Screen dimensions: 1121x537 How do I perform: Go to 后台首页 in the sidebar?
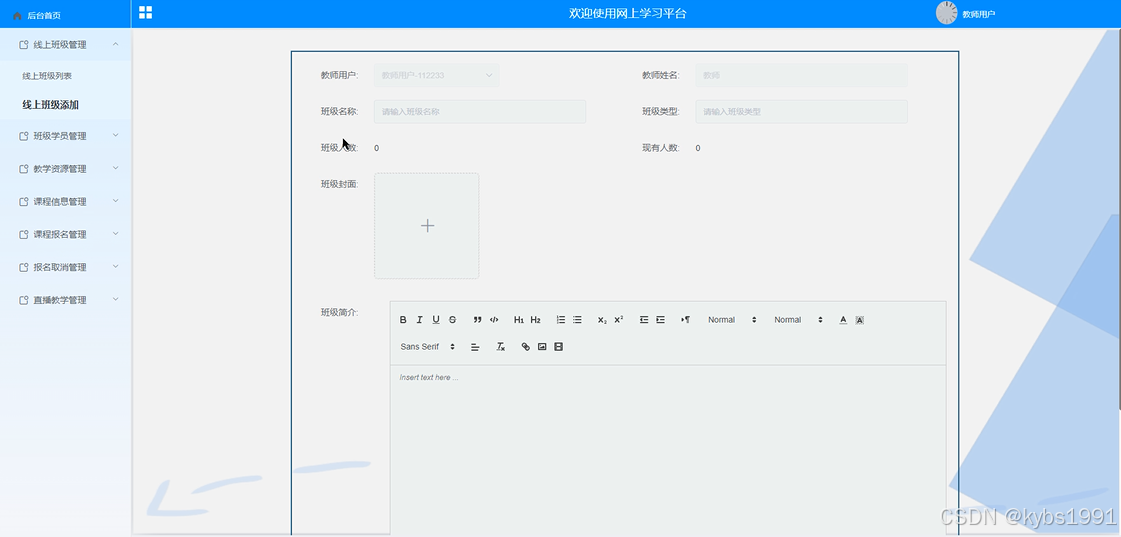pos(44,15)
